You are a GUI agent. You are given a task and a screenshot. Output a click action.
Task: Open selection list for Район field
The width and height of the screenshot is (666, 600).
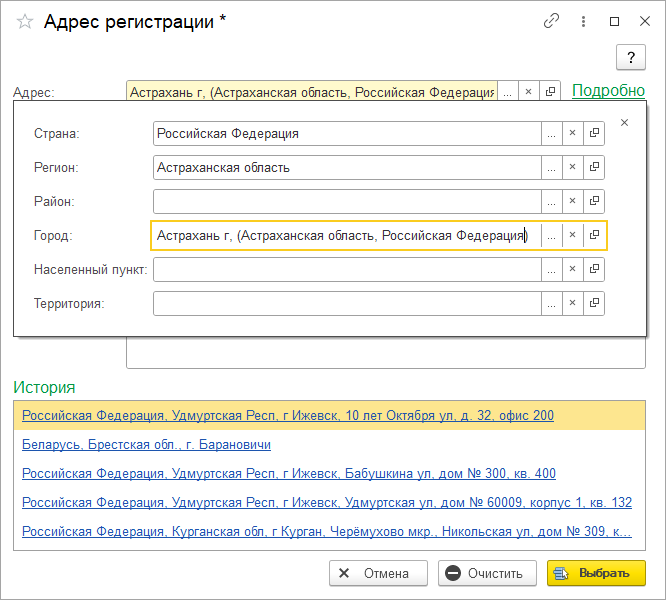(551, 201)
